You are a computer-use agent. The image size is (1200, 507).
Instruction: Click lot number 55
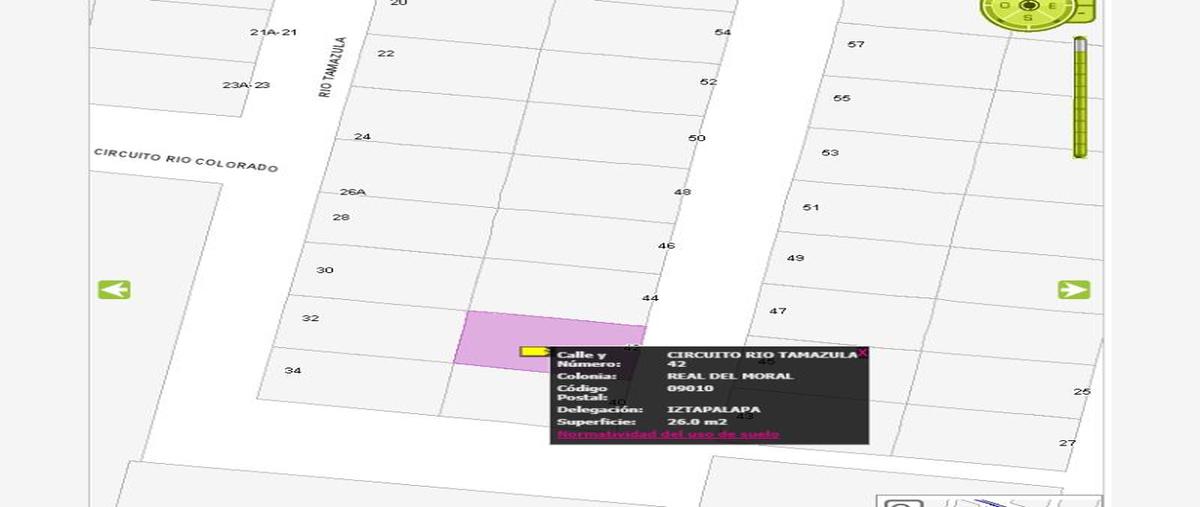pyautogui.click(x=842, y=98)
